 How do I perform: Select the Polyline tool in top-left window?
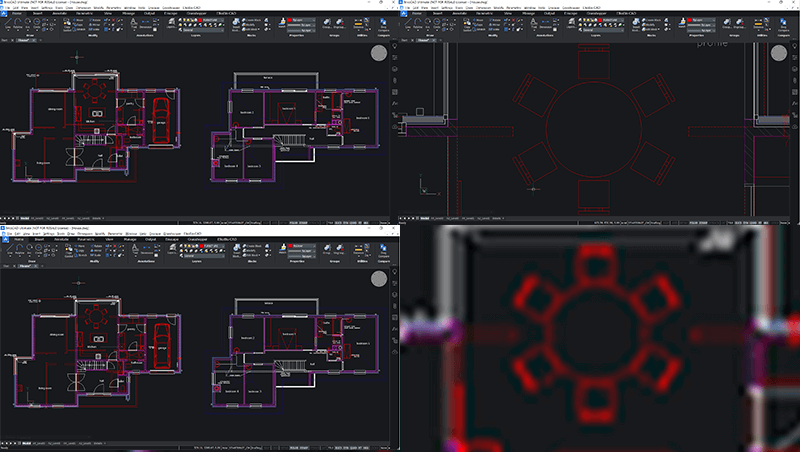(18, 22)
